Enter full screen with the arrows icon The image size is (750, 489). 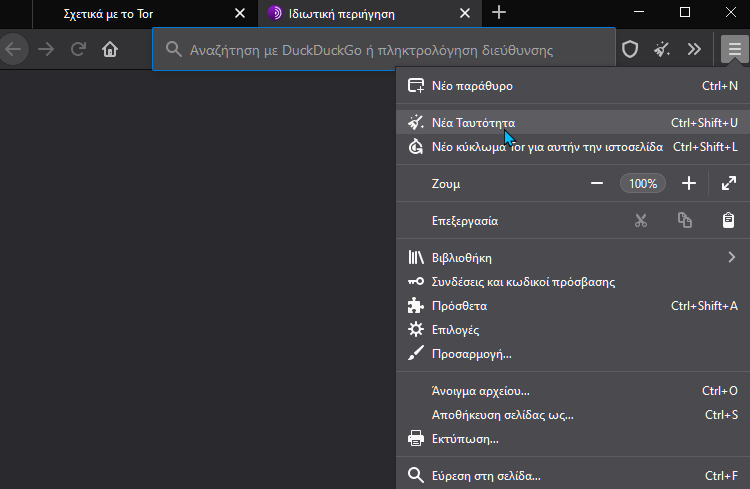[x=728, y=183]
